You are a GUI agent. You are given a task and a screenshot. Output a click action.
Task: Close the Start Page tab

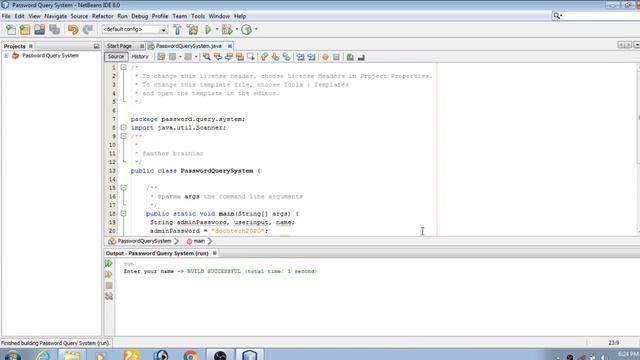tap(142, 46)
